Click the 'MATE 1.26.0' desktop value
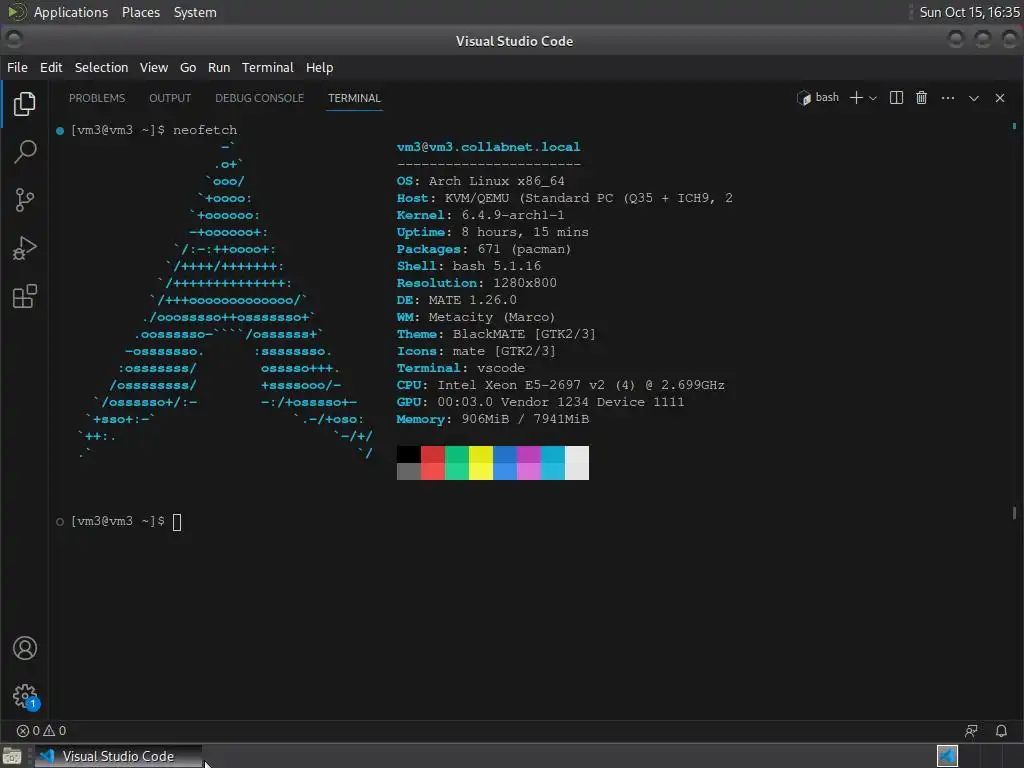1024x768 pixels. (x=472, y=300)
